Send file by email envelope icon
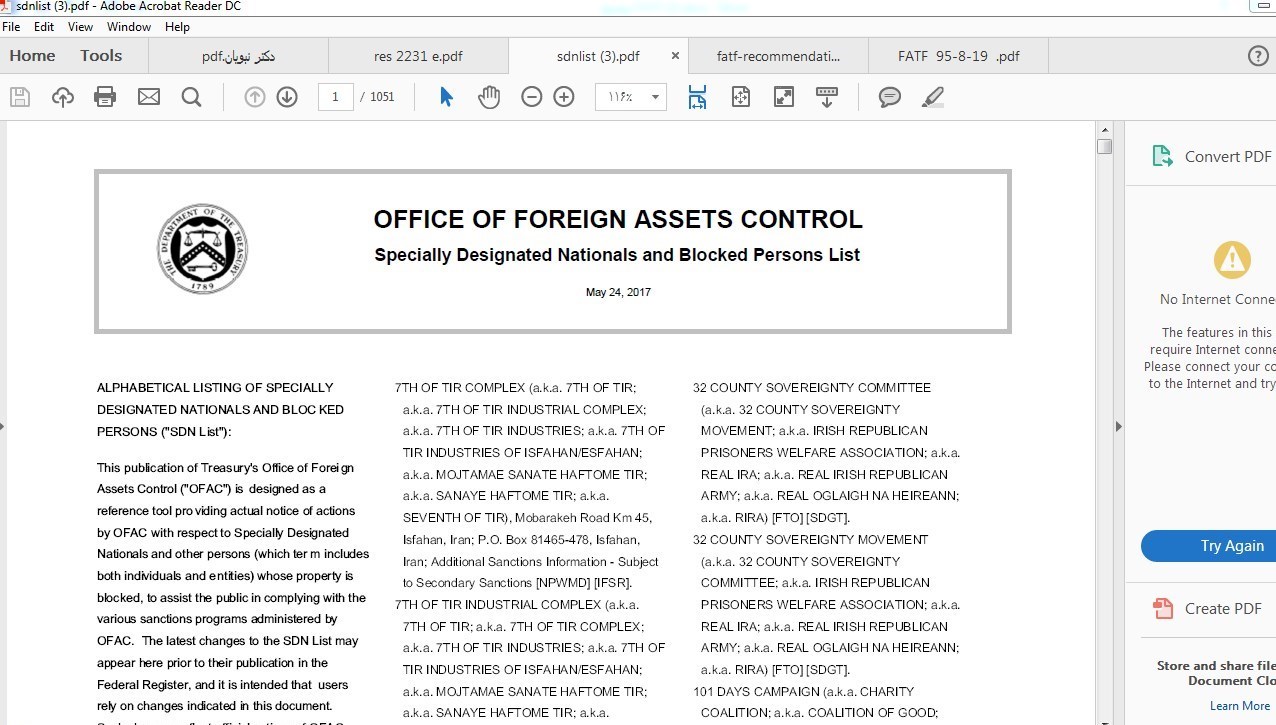Screen dimensions: 1276x725 pyautogui.click(x=149, y=97)
